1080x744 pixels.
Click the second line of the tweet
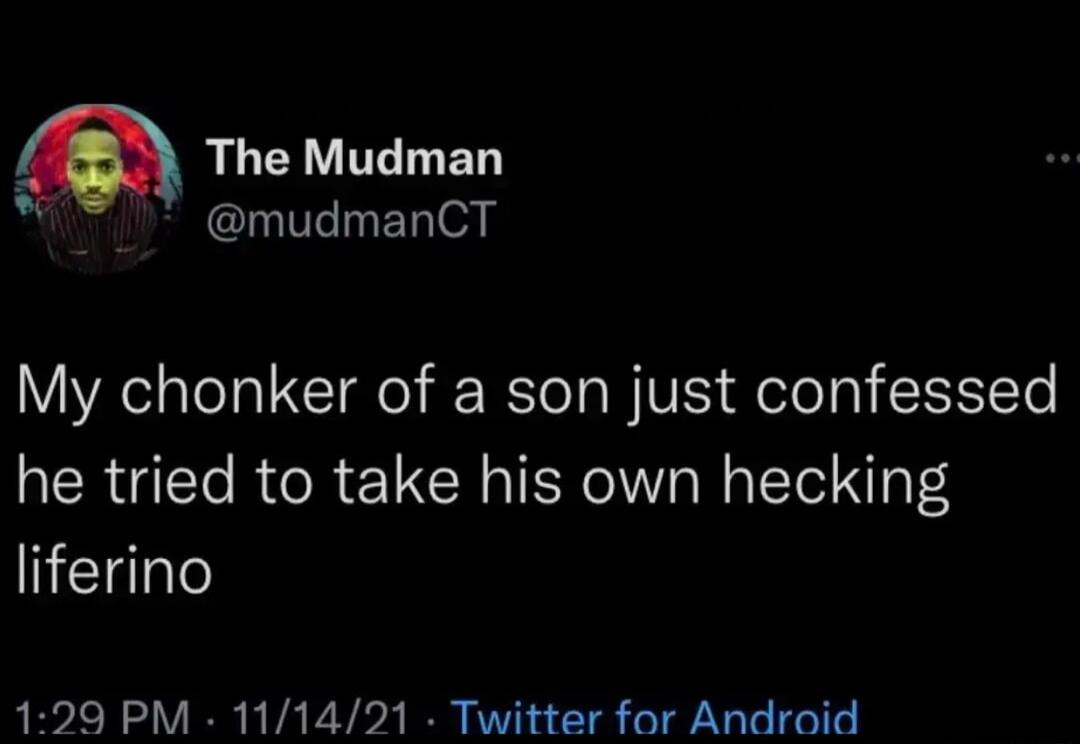click(480, 480)
